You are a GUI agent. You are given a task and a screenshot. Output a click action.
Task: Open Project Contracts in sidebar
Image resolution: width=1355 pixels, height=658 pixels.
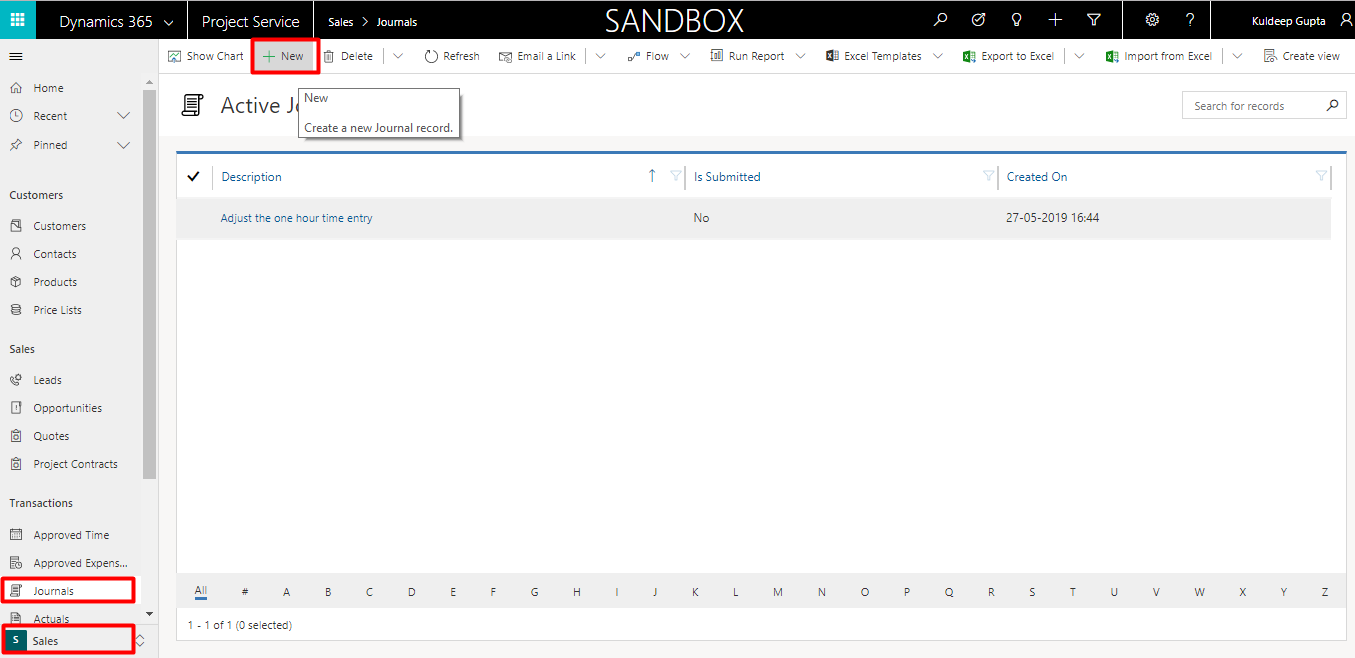(x=75, y=464)
